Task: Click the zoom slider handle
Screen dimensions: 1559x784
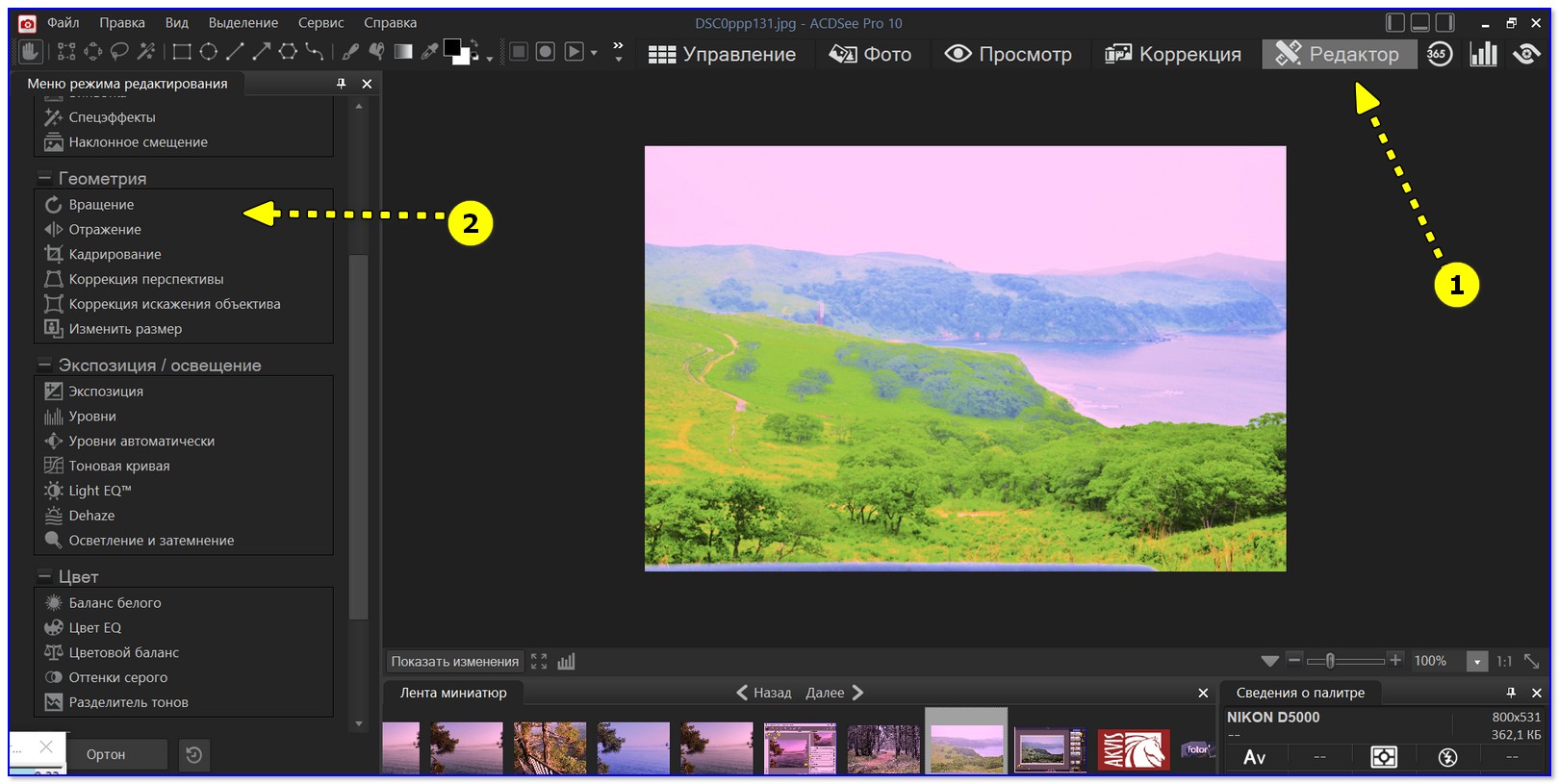Action: [1330, 661]
